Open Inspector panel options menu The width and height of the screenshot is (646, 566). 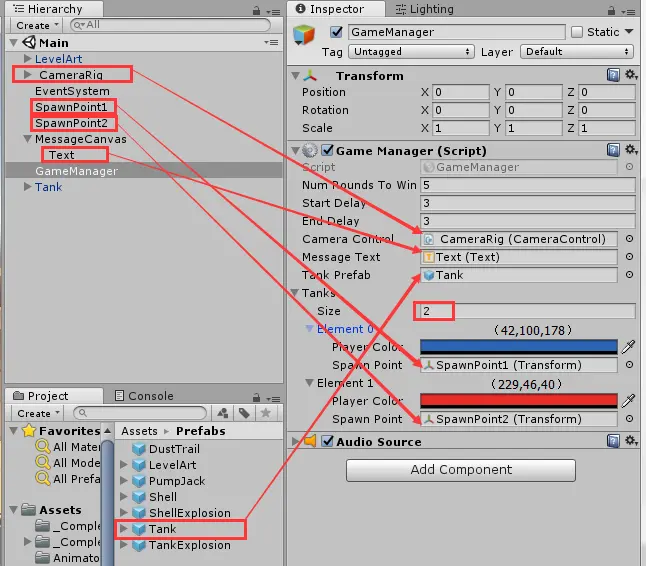click(628, 12)
